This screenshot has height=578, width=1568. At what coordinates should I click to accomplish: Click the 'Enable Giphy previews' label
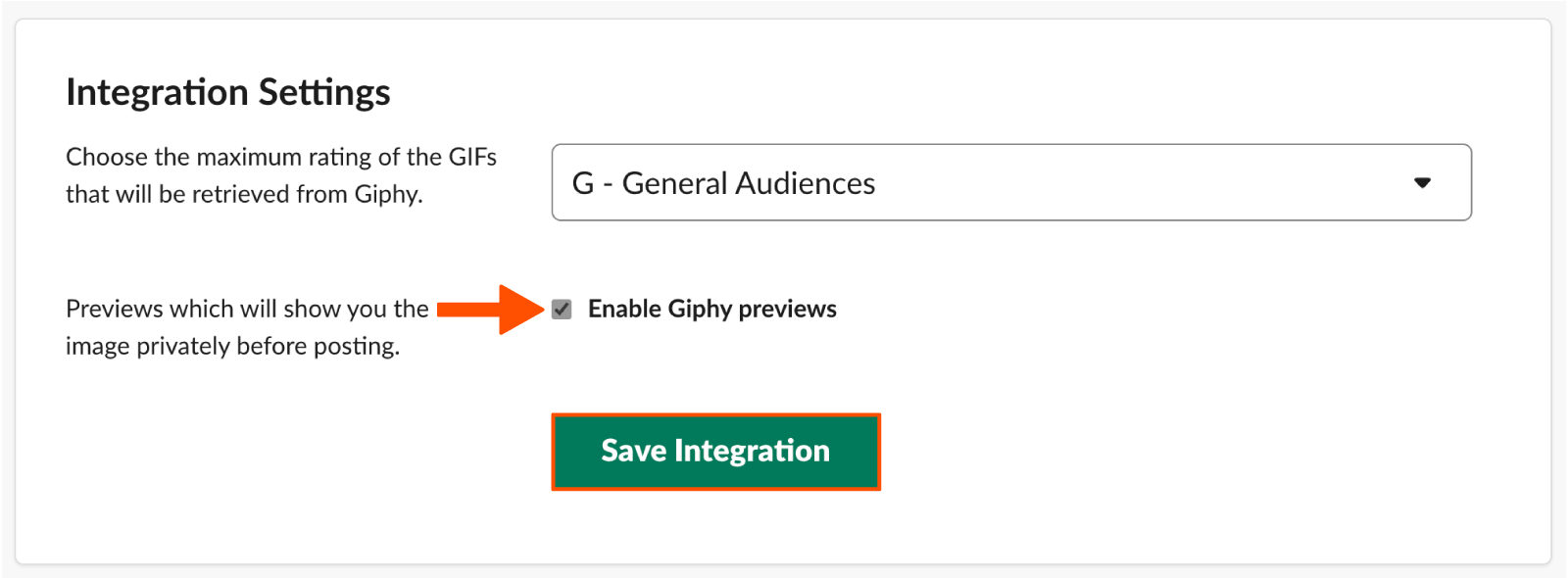712,309
